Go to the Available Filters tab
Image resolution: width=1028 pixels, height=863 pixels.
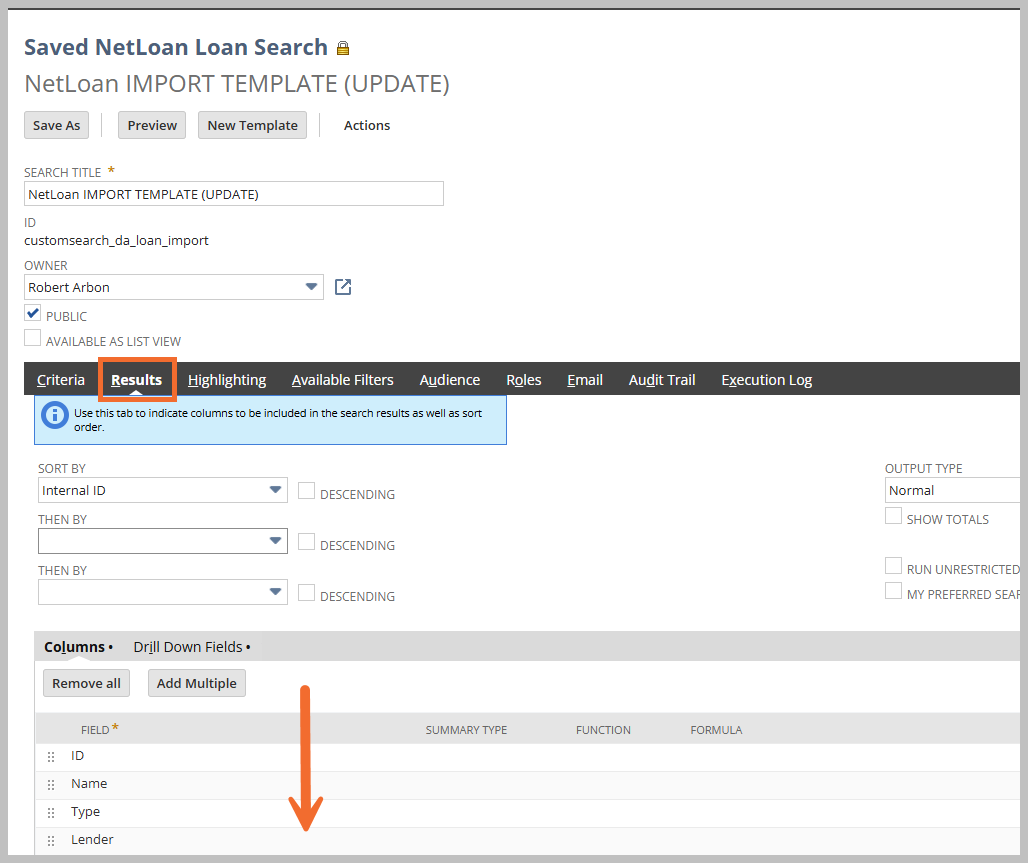[342, 380]
